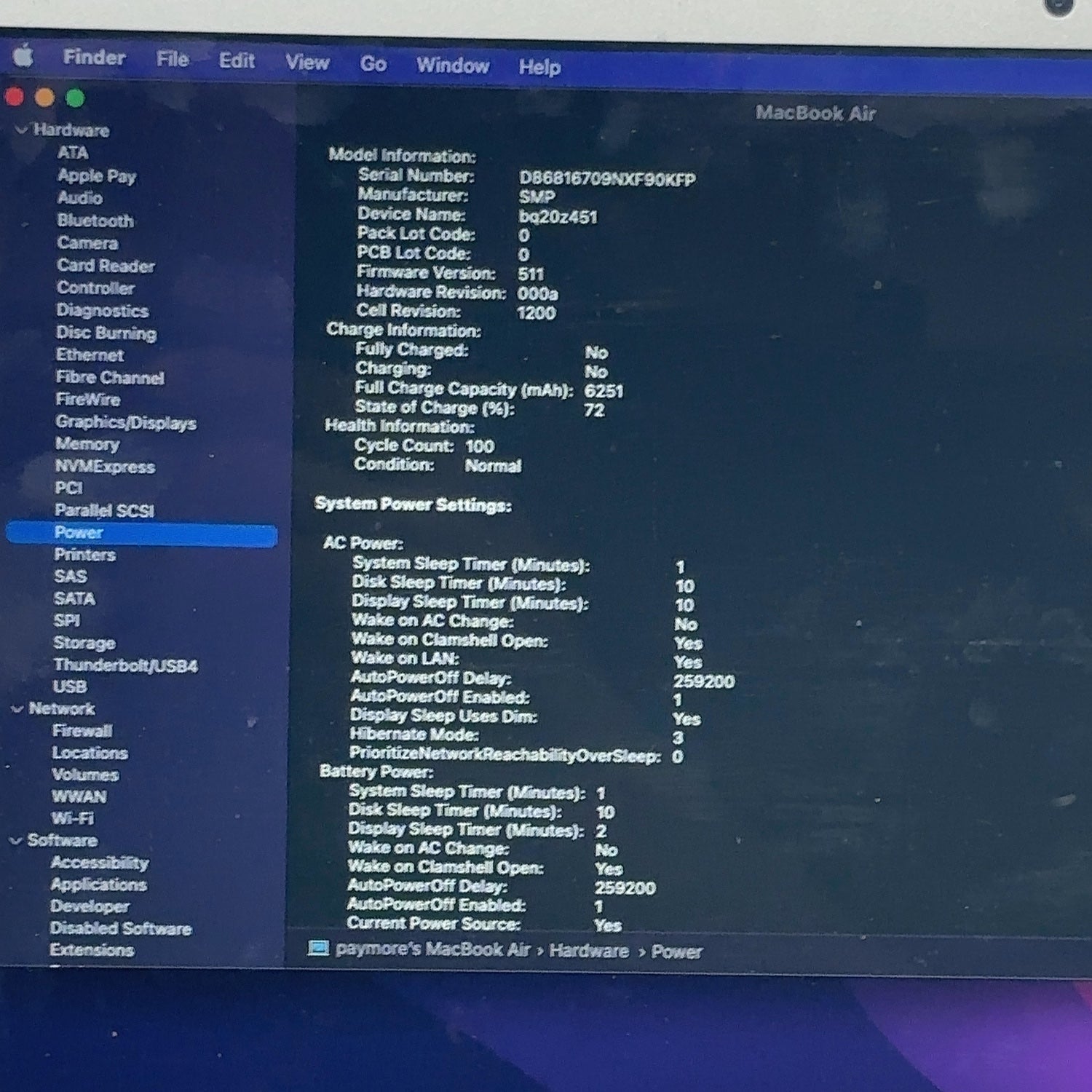The image size is (1092, 1092).
Task: Click the green fullscreen window button
Action: click(x=75, y=98)
